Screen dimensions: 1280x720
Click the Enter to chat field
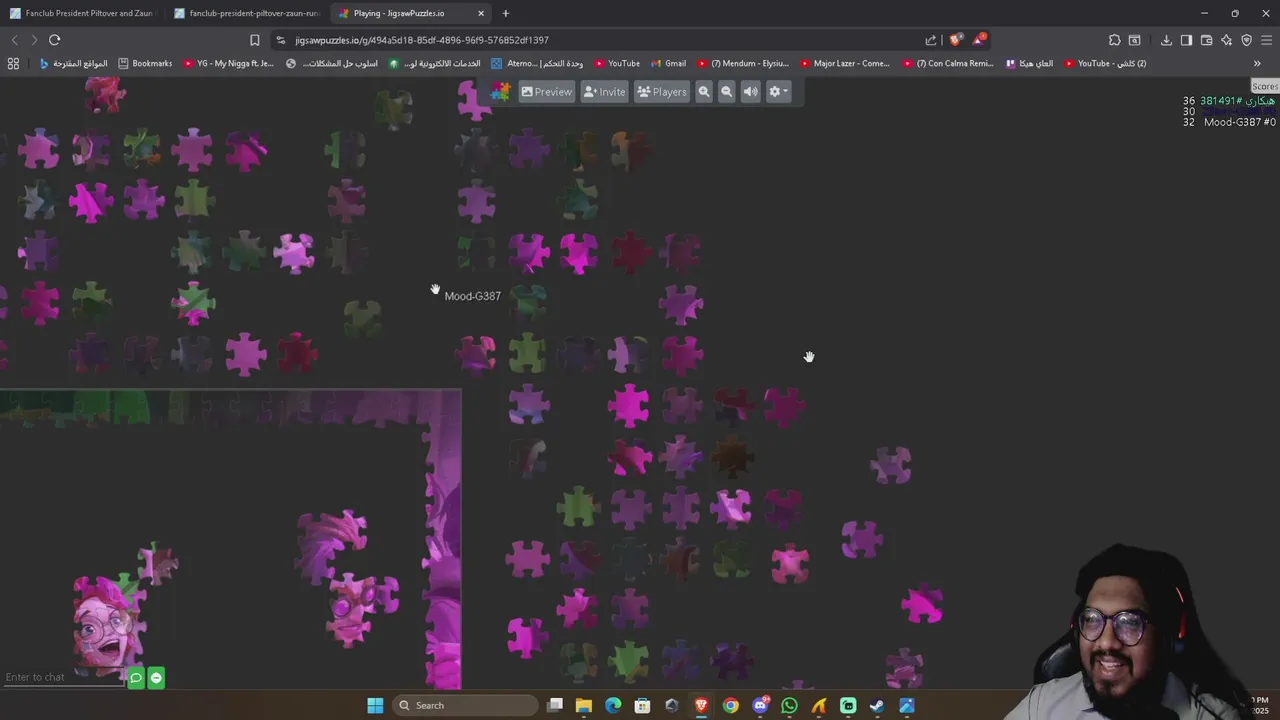tap(62, 677)
